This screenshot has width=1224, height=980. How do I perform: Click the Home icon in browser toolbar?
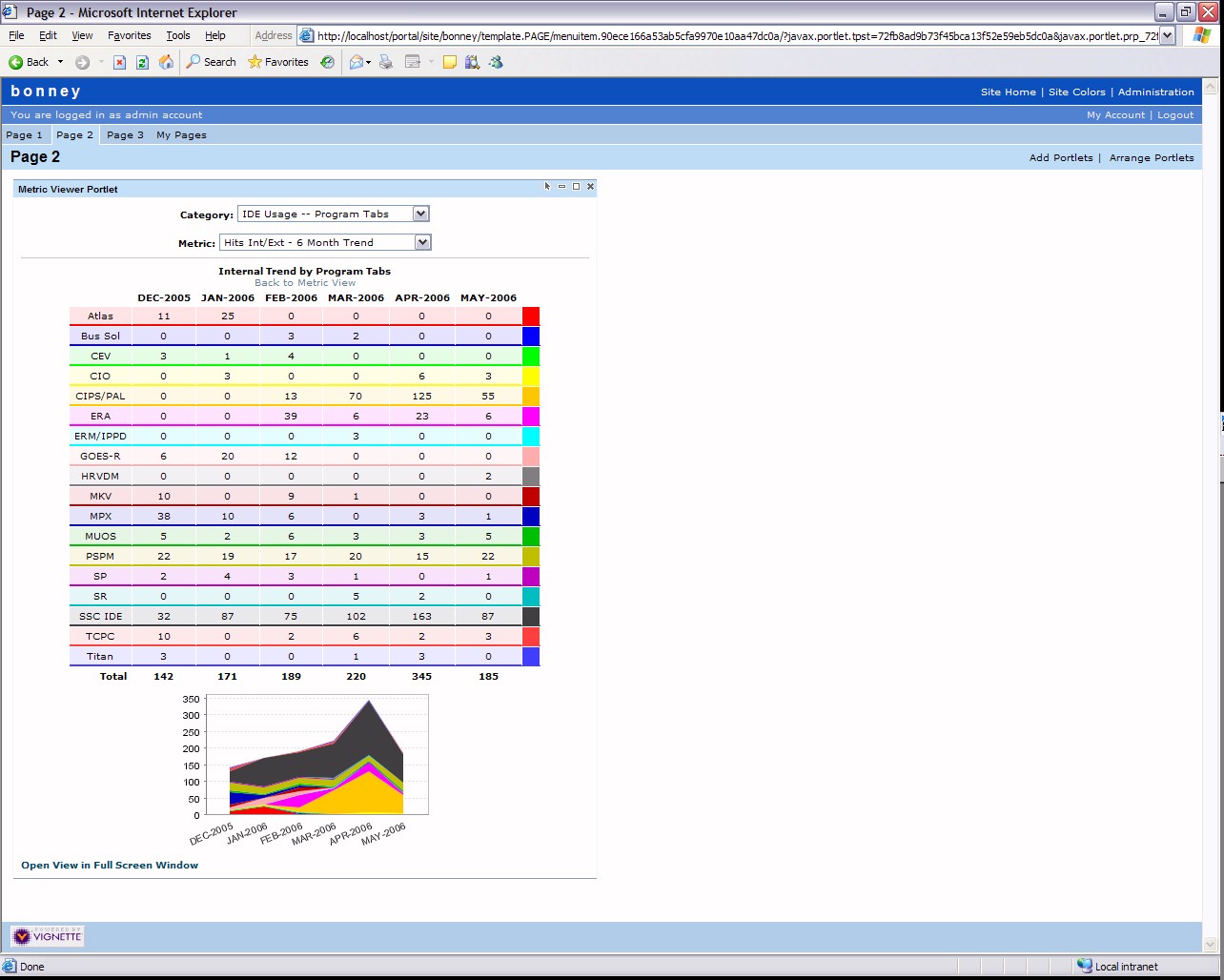166,62
